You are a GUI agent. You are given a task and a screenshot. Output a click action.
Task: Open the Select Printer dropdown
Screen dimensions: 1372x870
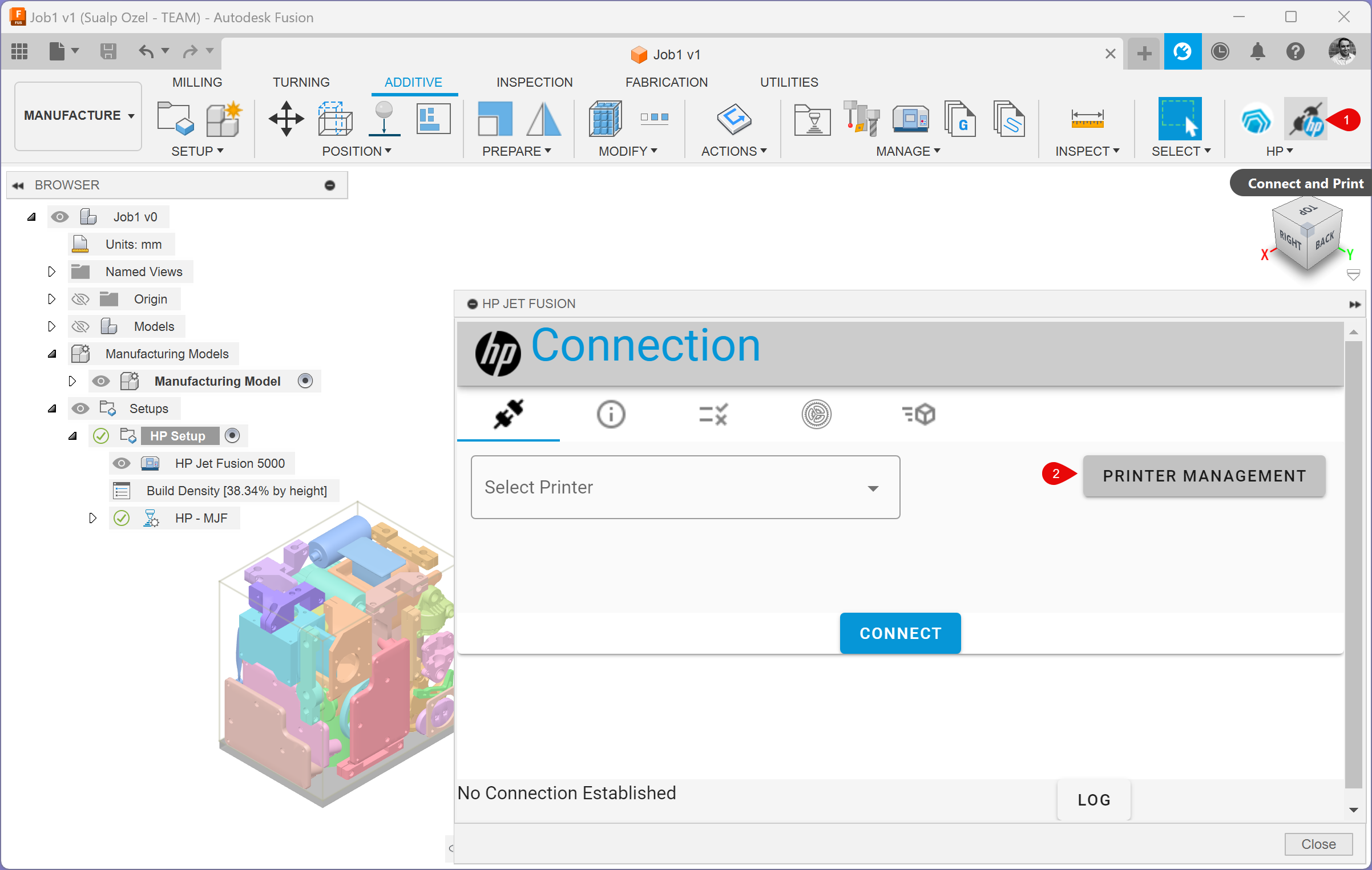click(x=685, y=487)
